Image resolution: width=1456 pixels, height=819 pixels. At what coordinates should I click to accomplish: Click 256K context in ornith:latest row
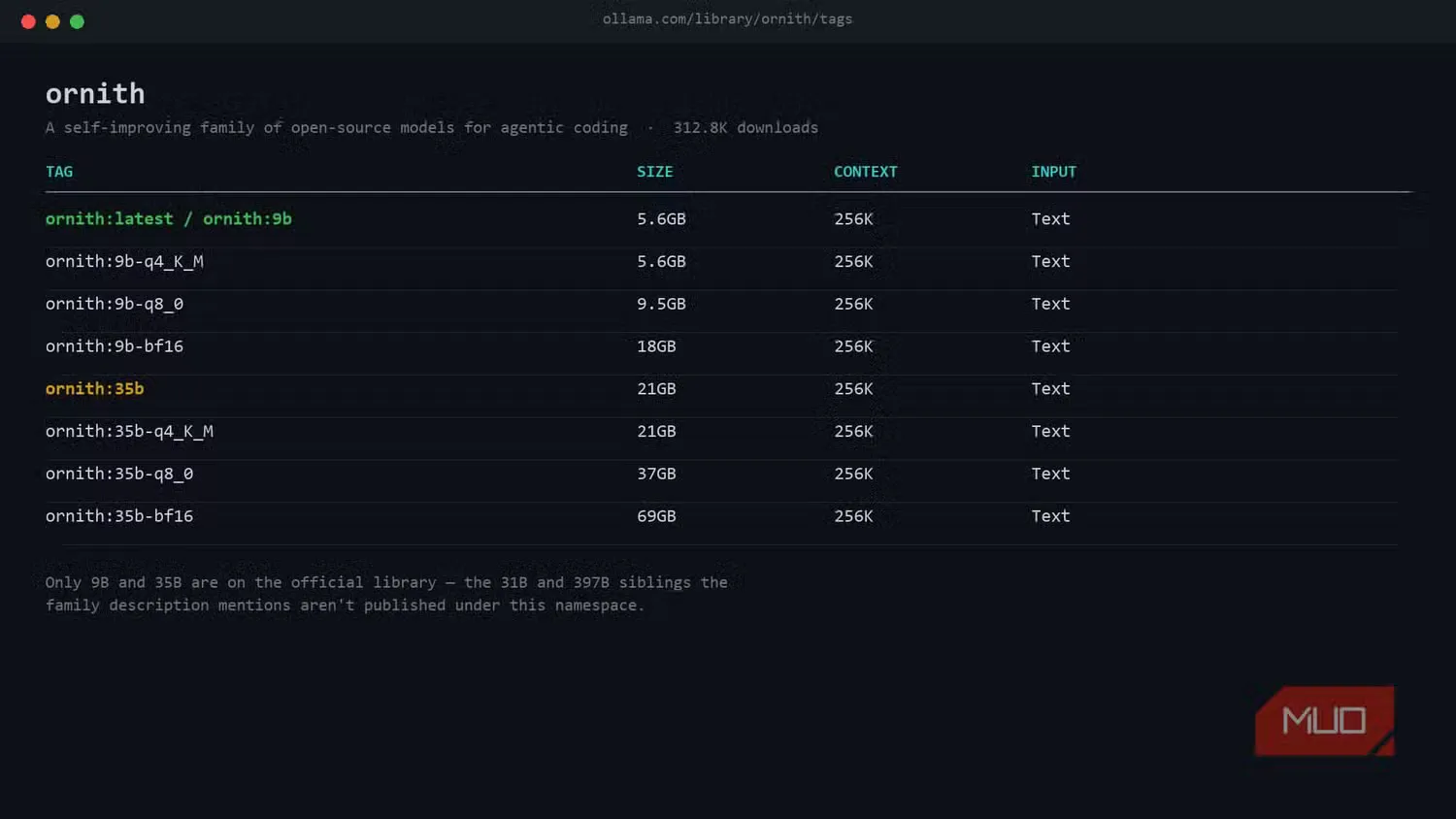point(853,219)
